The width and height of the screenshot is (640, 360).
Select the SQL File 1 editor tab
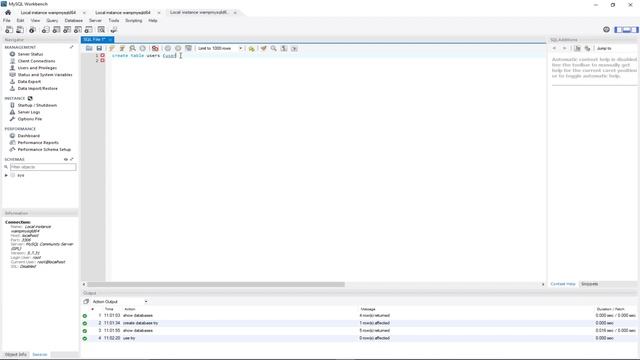(x=98, y=40)
